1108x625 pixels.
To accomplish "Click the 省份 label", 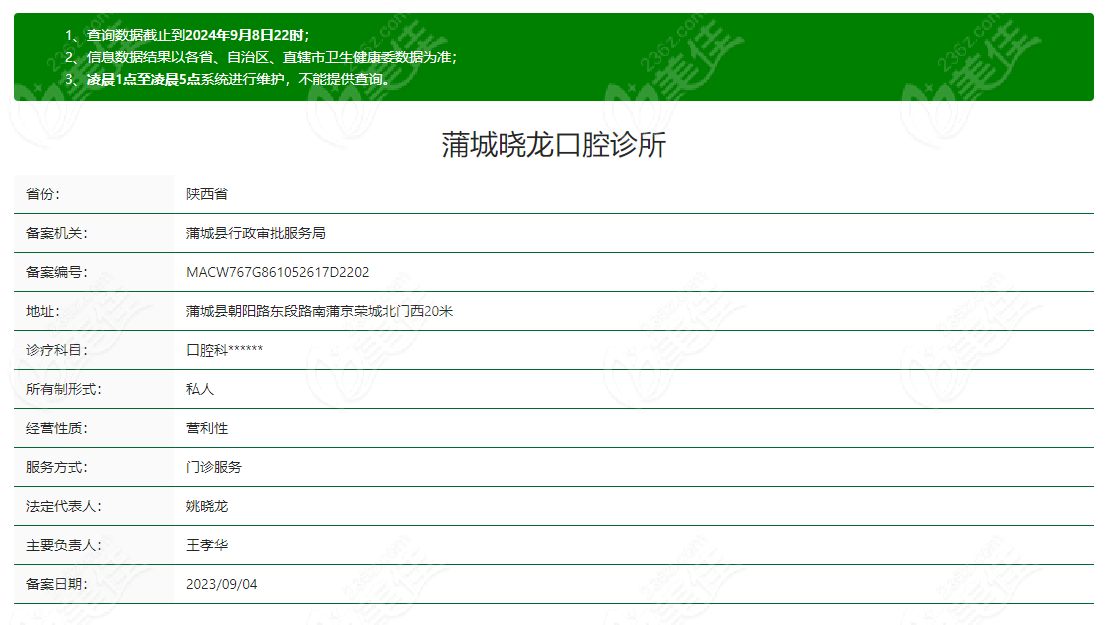I will coord(42,194).
